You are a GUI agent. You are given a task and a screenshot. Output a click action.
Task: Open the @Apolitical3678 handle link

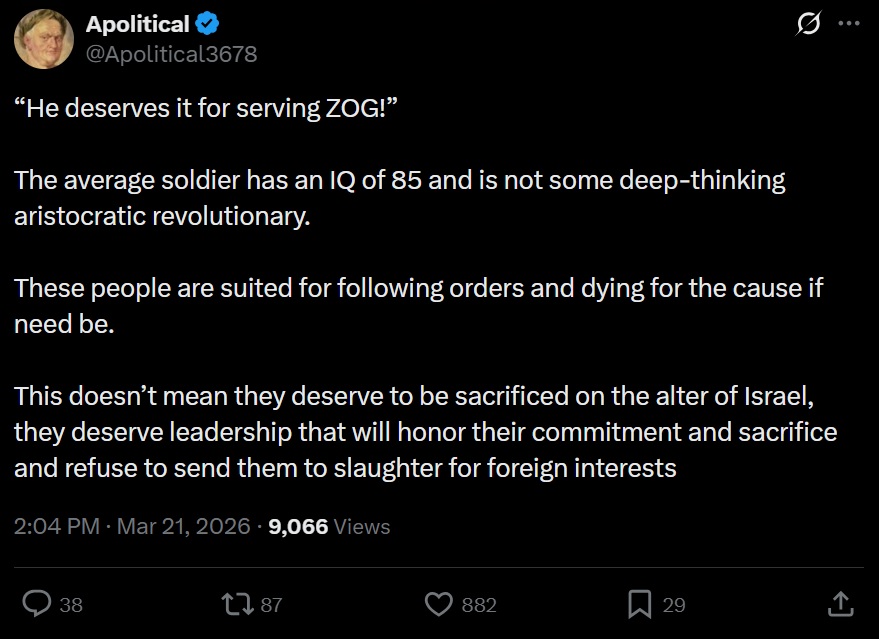coord(171,54)
